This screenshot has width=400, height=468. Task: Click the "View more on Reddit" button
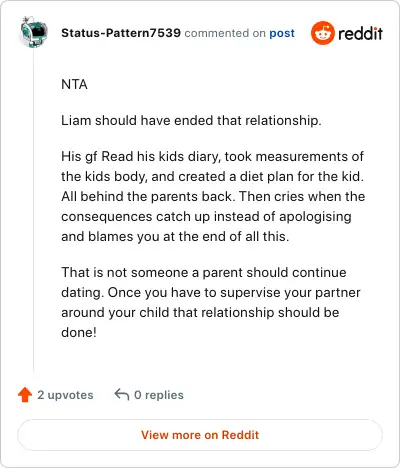(x=200, y=435)
